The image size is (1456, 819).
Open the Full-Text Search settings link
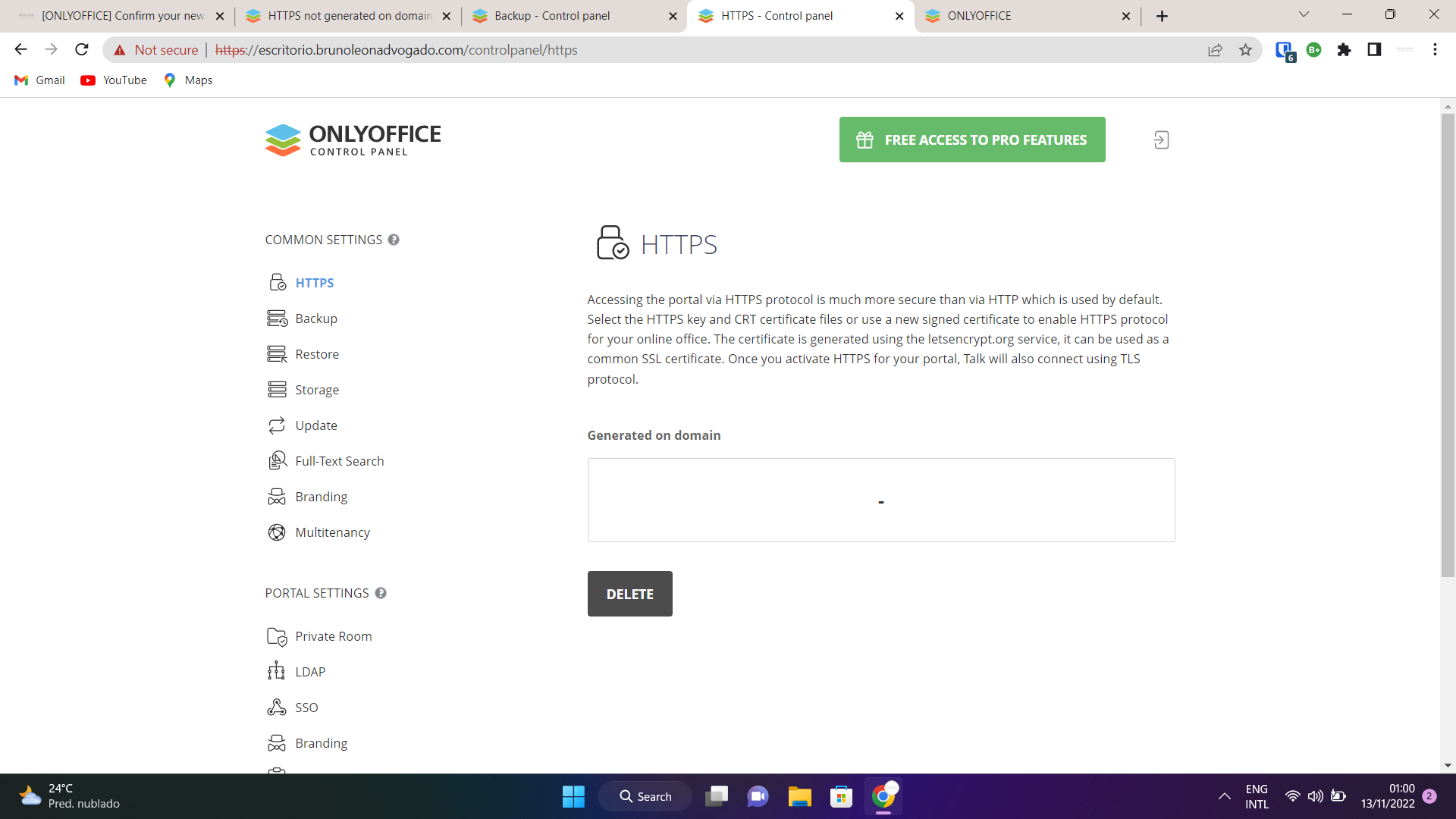(x=340, y=461)
